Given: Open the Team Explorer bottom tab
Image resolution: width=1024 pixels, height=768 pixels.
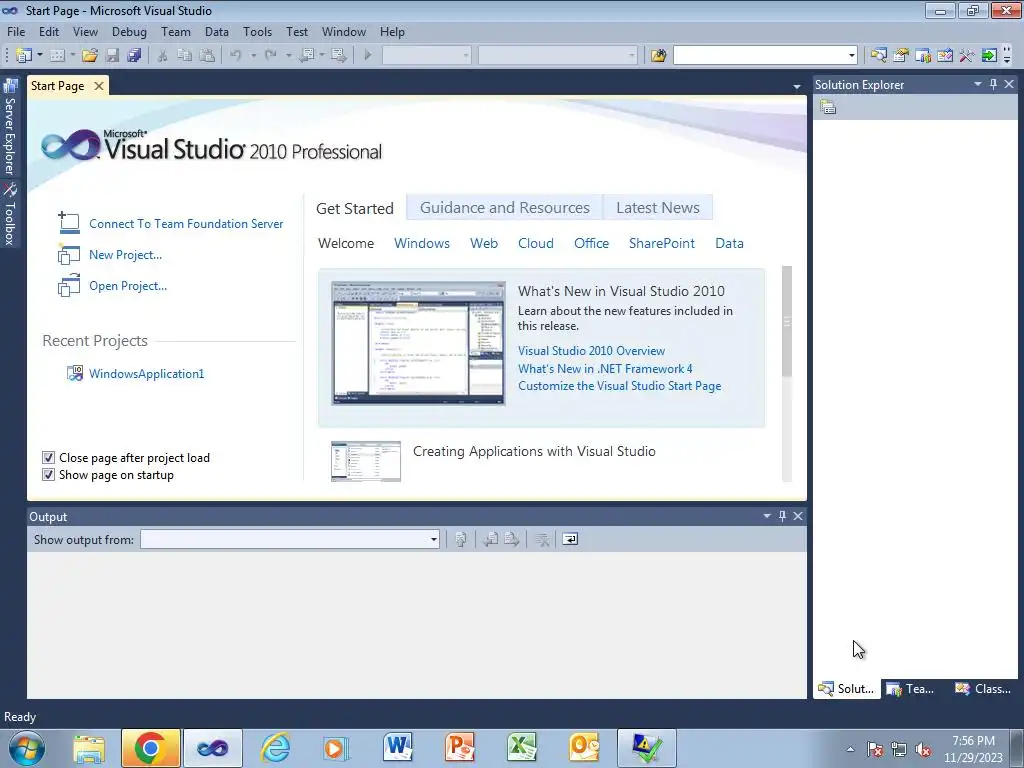Looking at the screenshot, I should [911, 688].
